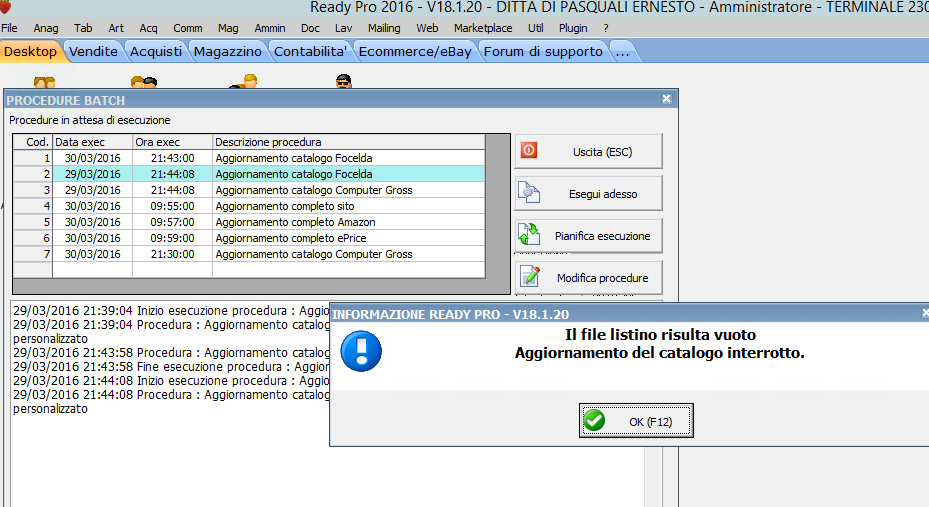This screenshot has height=507, width=929.
Task: Click time cell 21:30:00
Action: [172, 254]
